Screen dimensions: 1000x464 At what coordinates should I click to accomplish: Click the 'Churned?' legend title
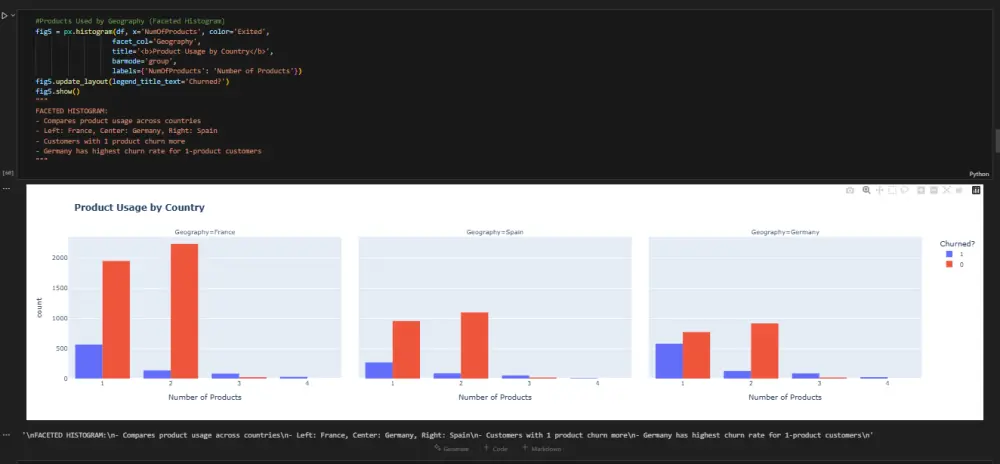tap(957, 243)
